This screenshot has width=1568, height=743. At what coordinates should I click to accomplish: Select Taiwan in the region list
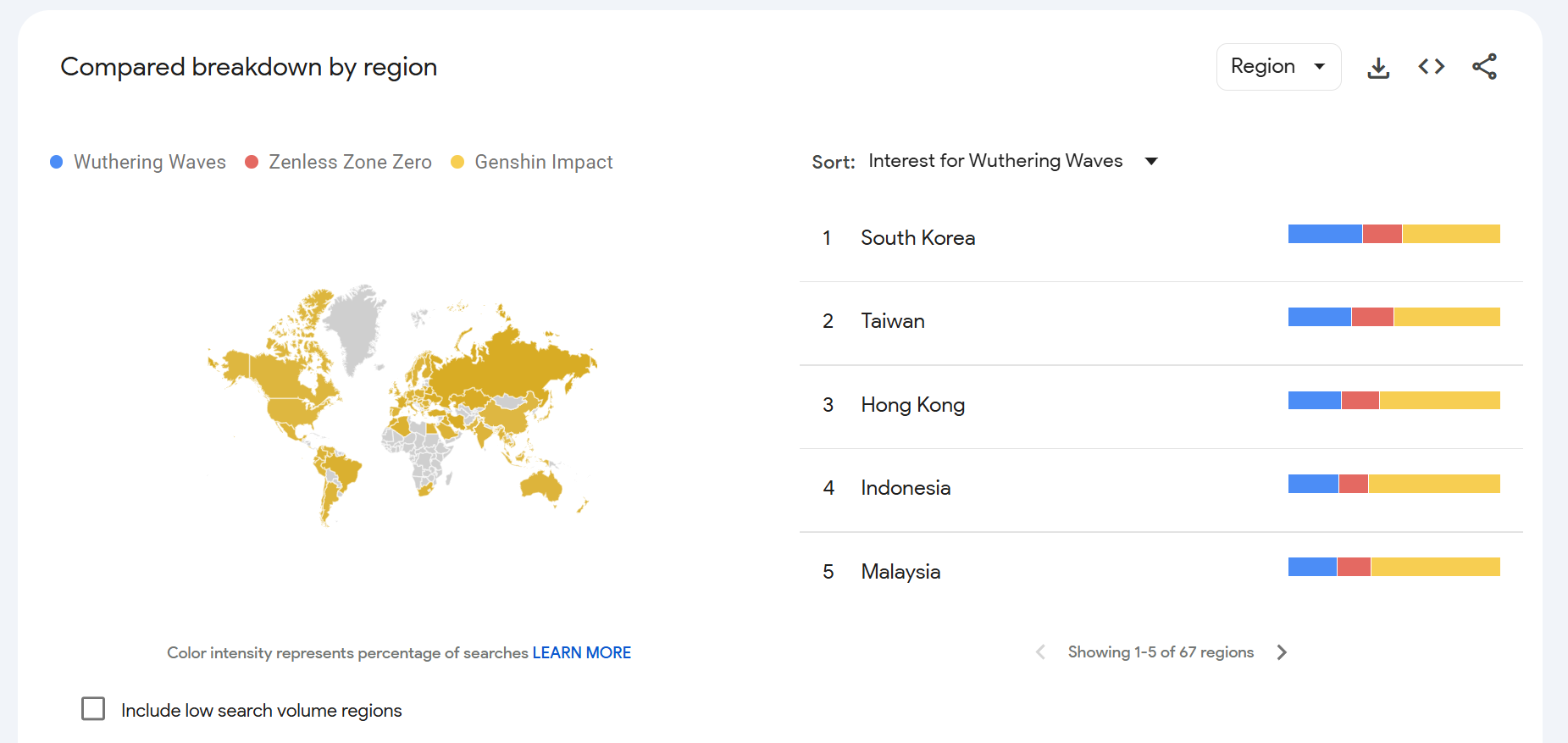point(892,321)
